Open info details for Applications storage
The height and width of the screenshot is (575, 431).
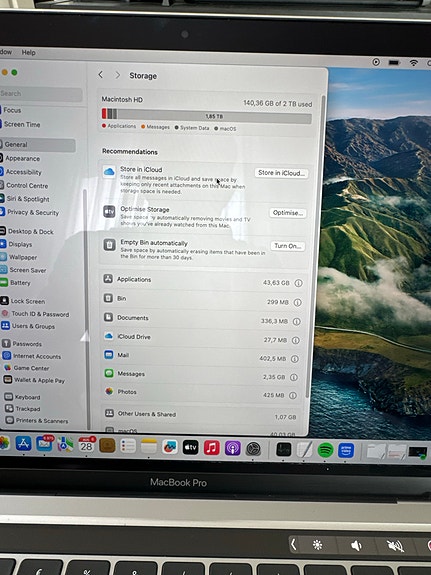point(299,283)
